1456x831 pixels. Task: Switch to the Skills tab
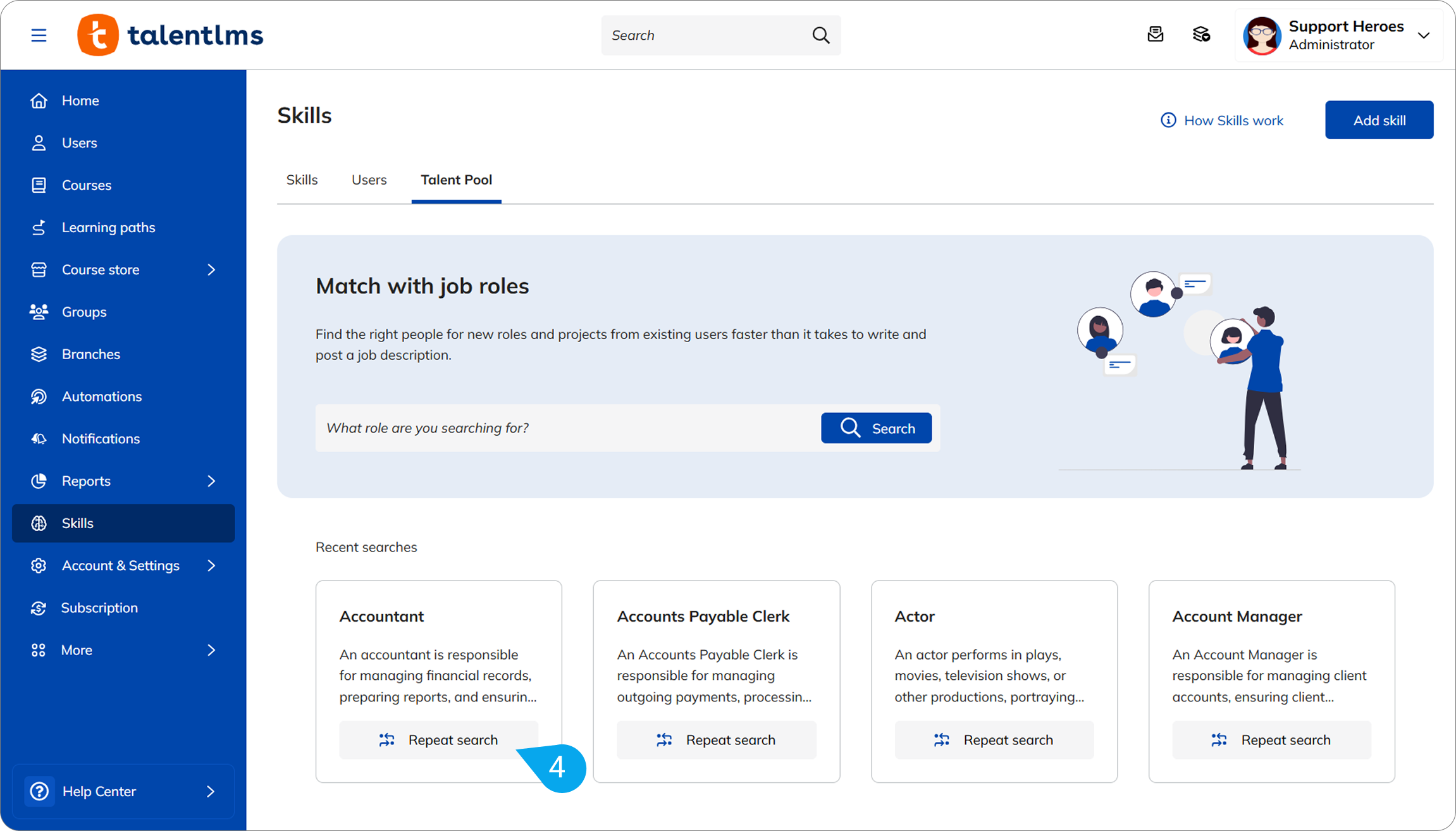(x=302, y=180)
